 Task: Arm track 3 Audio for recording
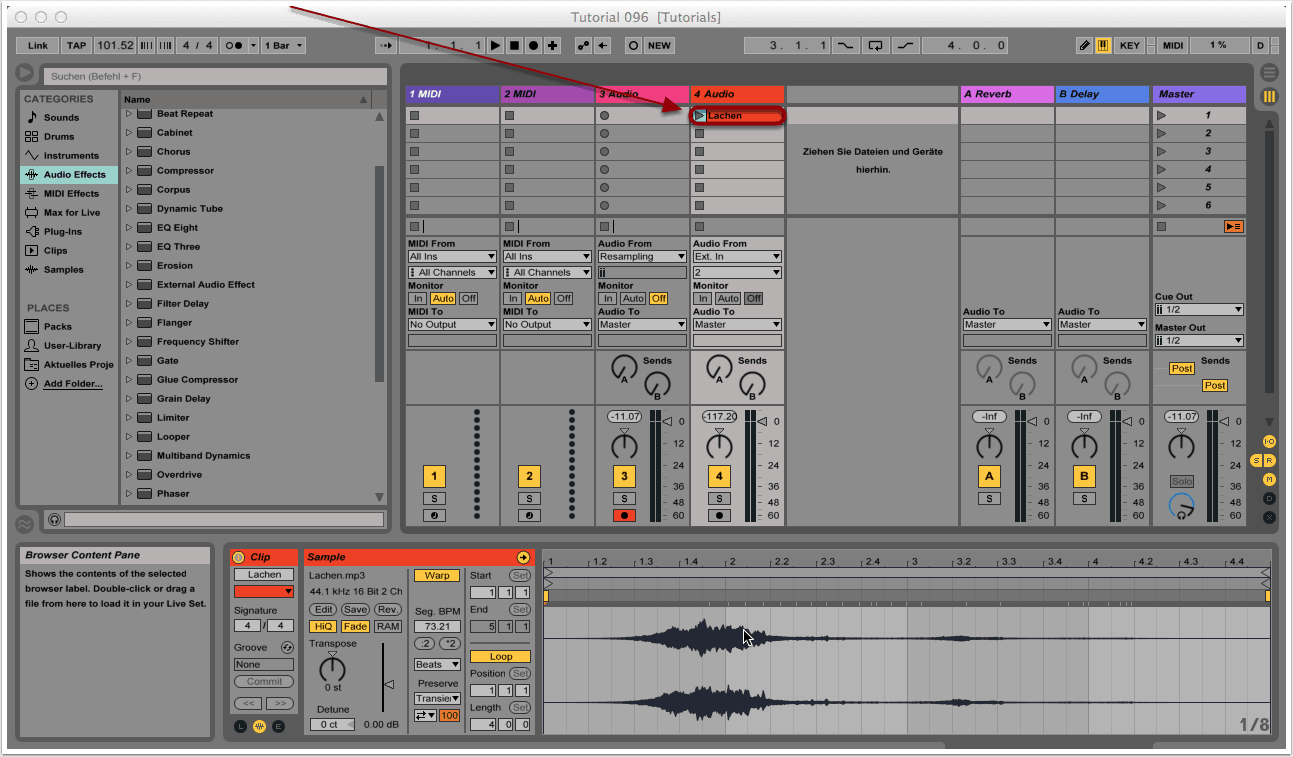pyautogui.click(x=624, y=516)
